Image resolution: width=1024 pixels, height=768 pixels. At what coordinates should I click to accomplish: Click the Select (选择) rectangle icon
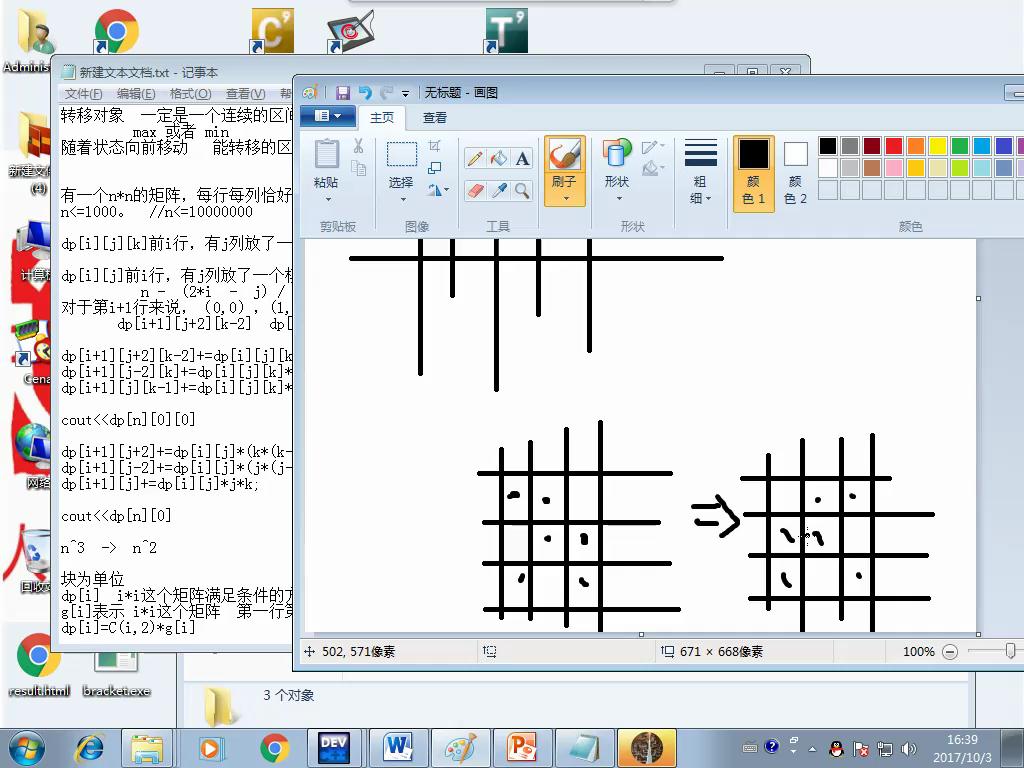point(402,155)
